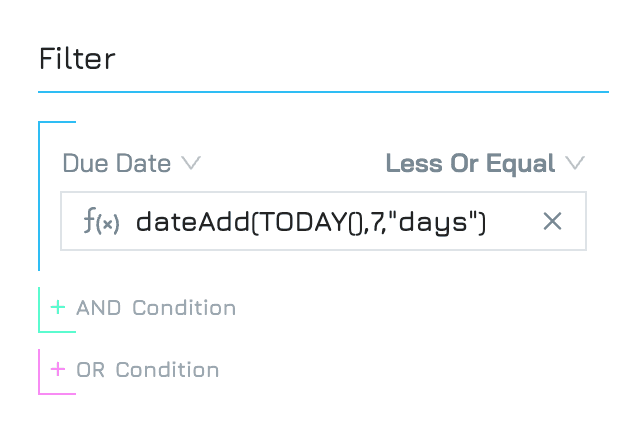Add an OR Condition
The width and height of the screenshot is (644, 426).
point(147,370)
